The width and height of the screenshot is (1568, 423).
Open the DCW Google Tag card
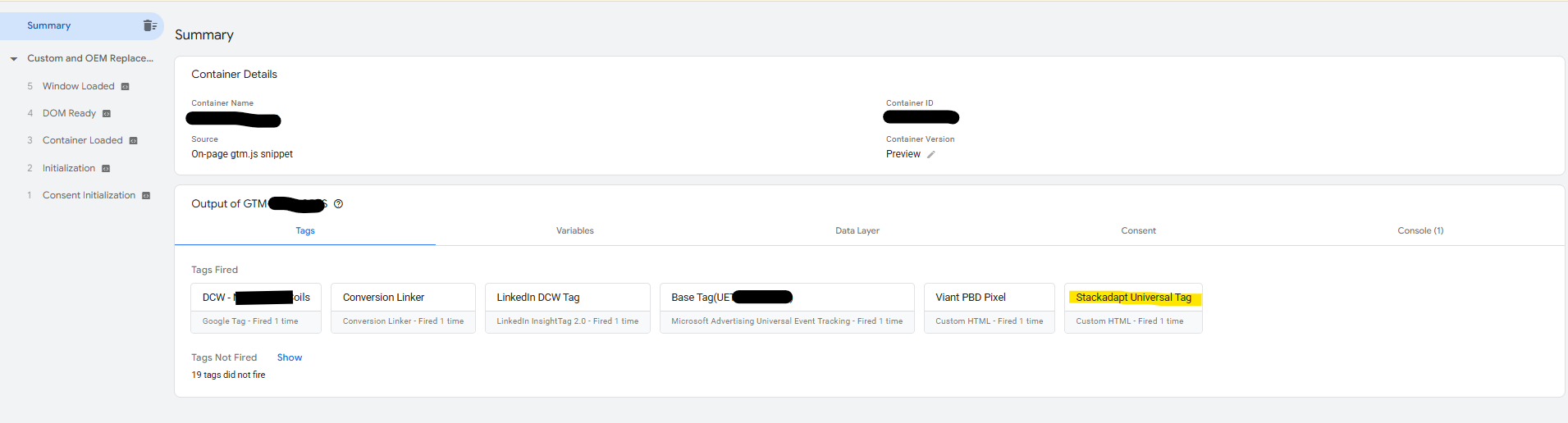(256, 308)
